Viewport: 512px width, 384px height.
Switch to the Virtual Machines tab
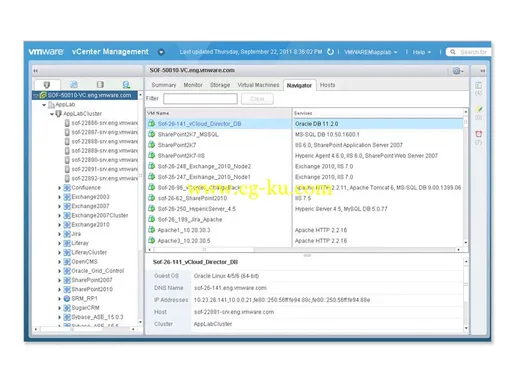[x=258, y=85]
